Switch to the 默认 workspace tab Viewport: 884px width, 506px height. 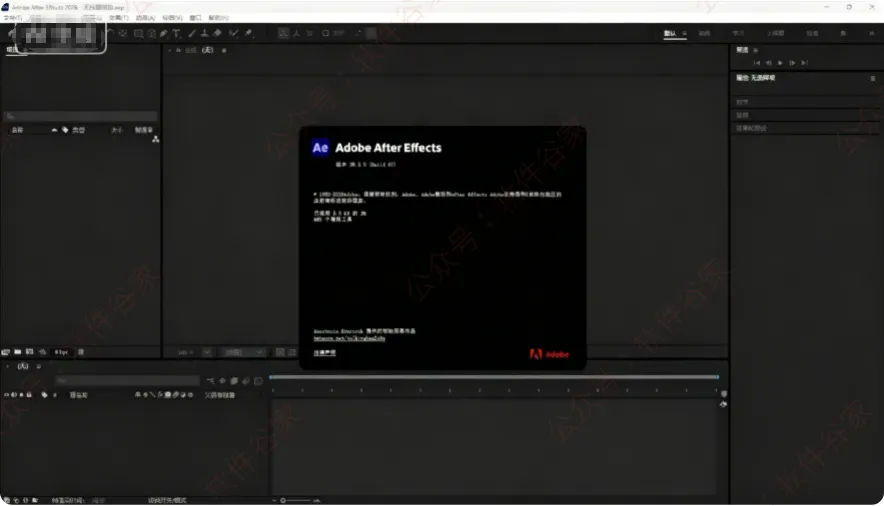pyautogui.click(x=670, y=33)
